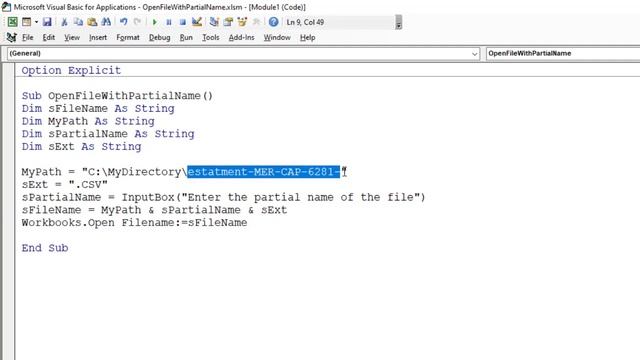Open the OpenFileWithPartialName procedure dropdown

click(x=563, y=53)
